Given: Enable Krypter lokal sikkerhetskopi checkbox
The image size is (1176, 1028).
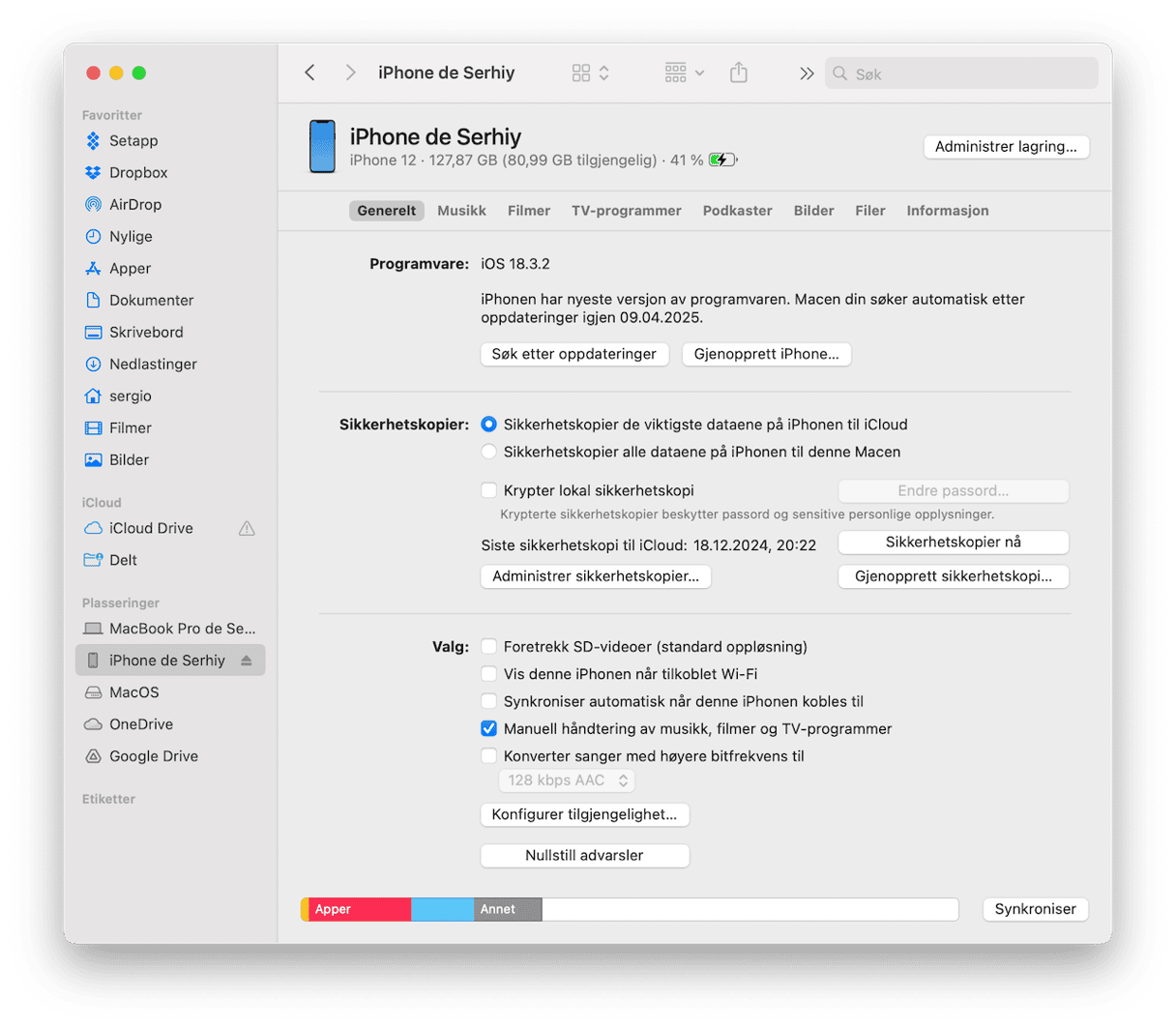Looking at the screenshot, I should tap(489, 490).
